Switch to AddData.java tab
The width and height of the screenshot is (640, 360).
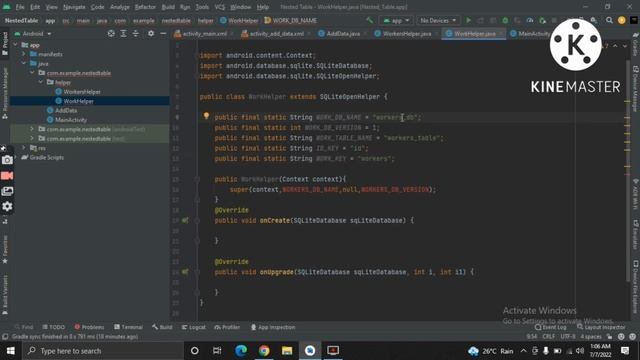(x=342, y=34)
